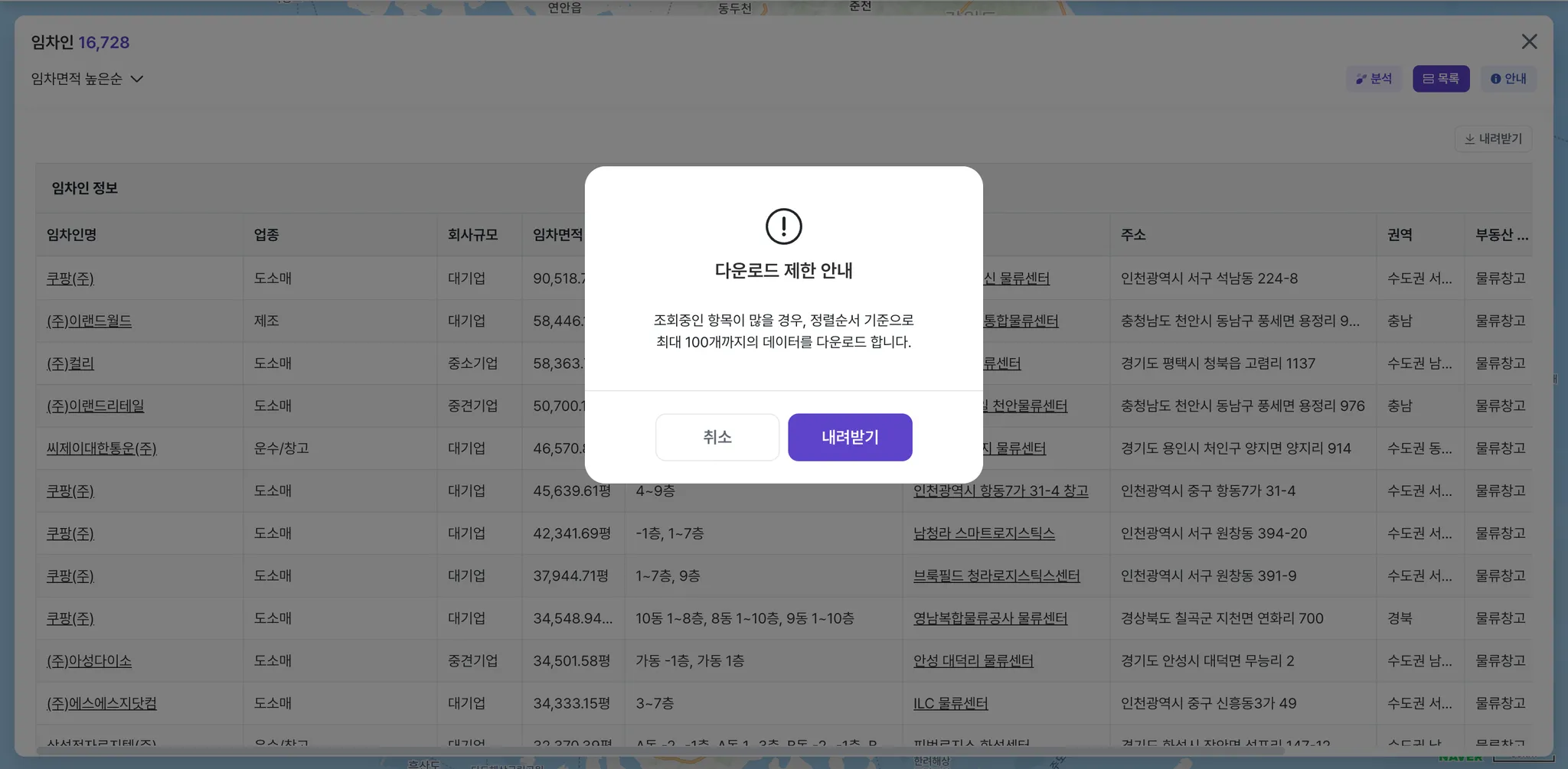The image size is (1568, 769).
Task: Select address 경기도 평택시 청북읍 고렴리 1137
Action: click(1217, 363)
